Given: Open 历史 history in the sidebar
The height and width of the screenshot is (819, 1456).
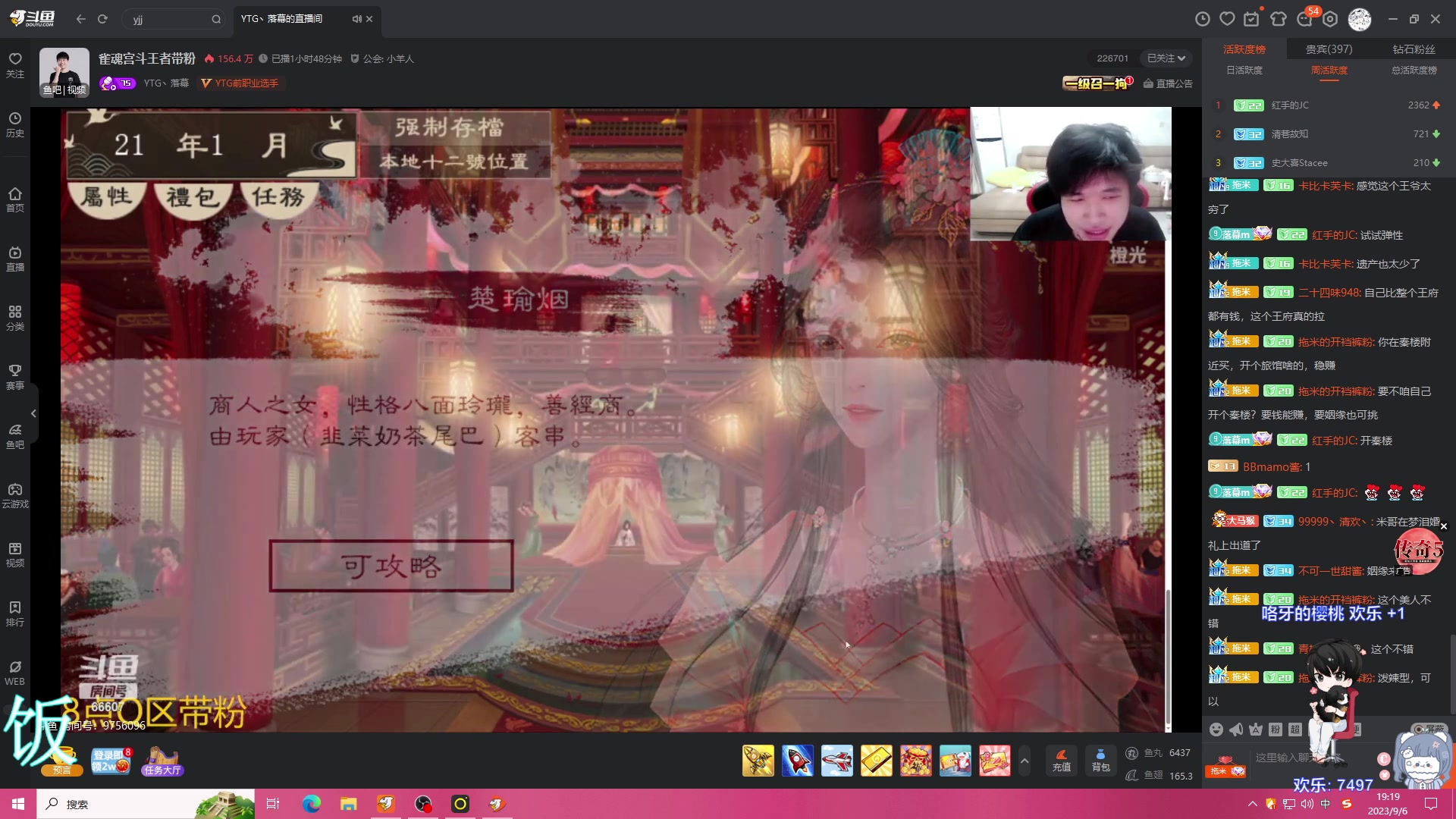Looking at the screenshot, I should click(15, 124).
